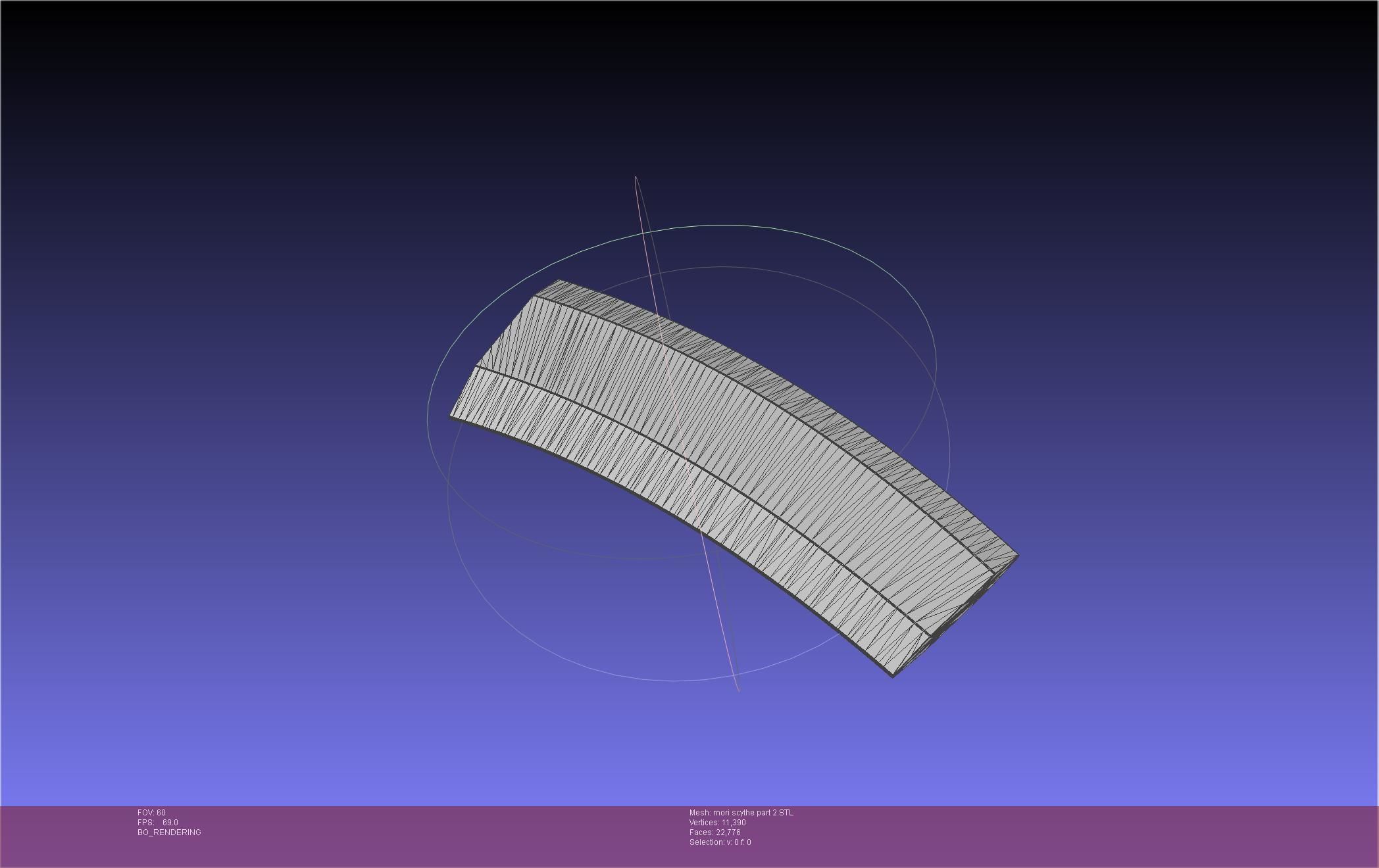This screenshot has width=1379, height=868.
Task: Click the Faces: 22,776 text
Action: [715, 832]
